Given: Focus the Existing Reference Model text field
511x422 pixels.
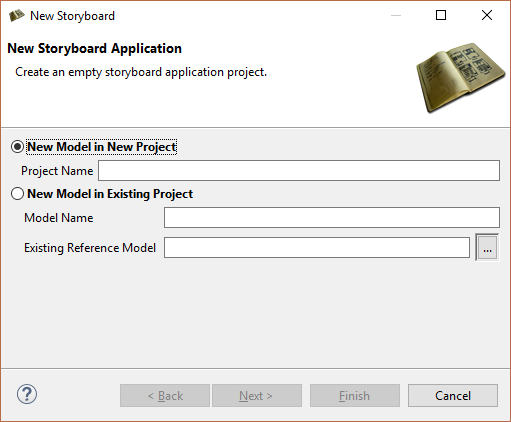Looking at the screenshot, I should [x=317, y=248].
